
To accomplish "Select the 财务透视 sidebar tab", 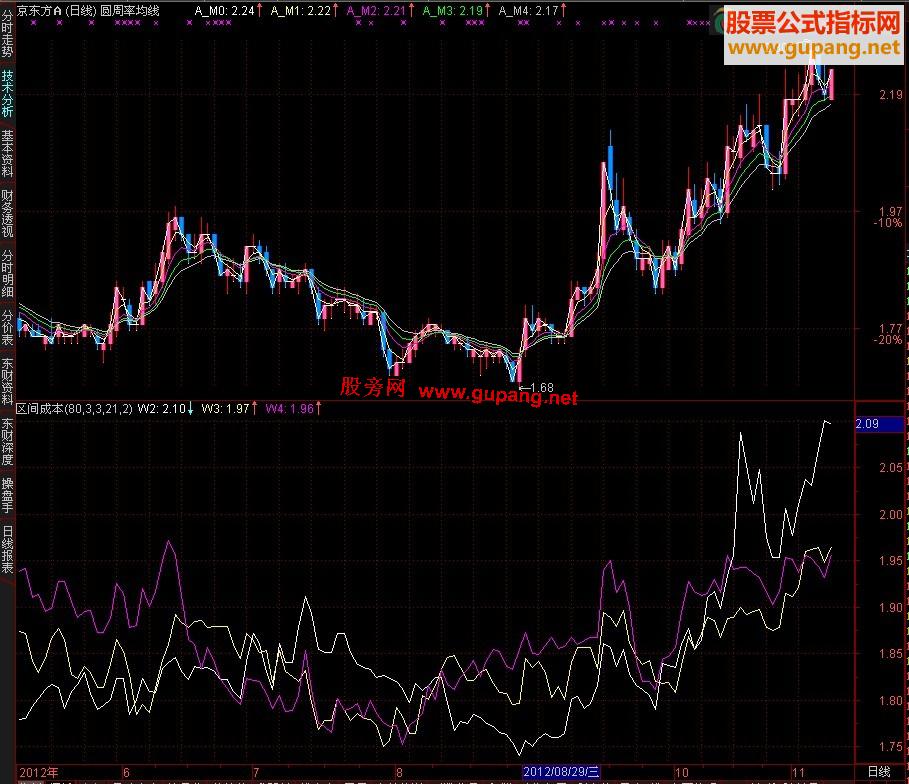I will point(7,213).
